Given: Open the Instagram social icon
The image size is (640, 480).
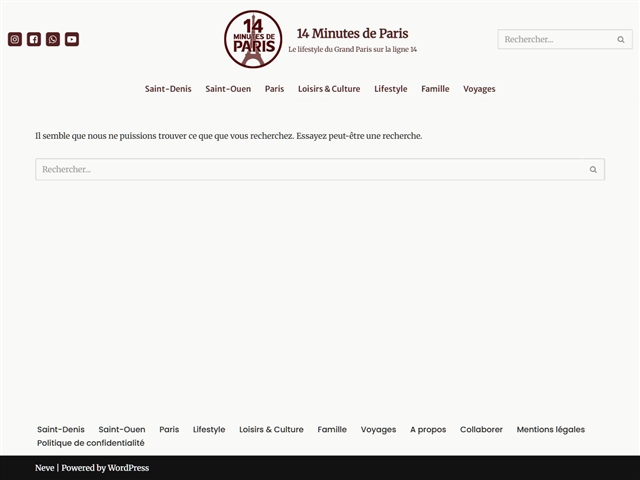Looking at the screenshot, I should click(15, 40).
